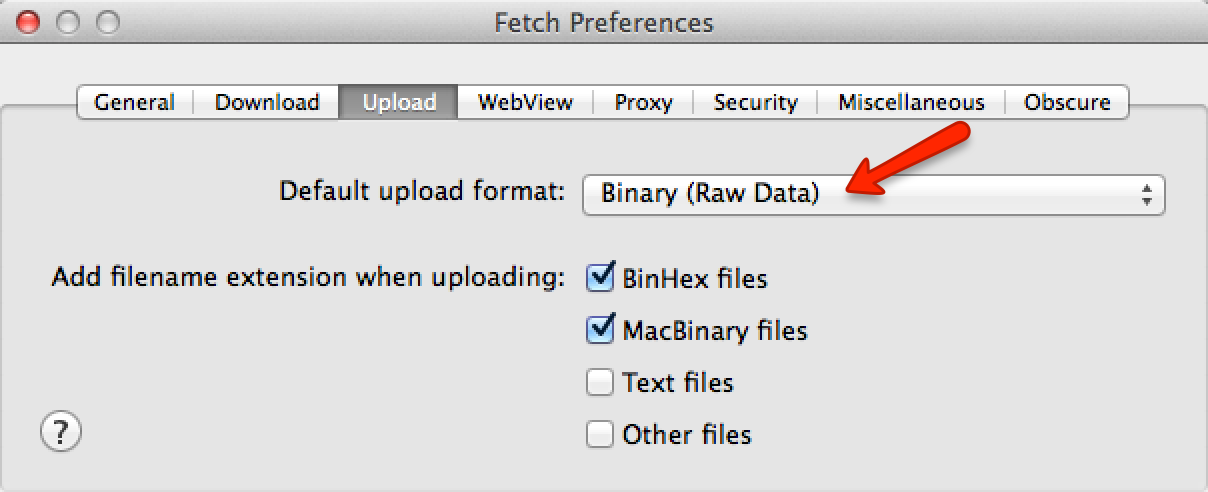The height and width of the screenshot is (492, 1208).
Task: Switch to the Miscellaneous tab
Action: click(x=911, y=102)
